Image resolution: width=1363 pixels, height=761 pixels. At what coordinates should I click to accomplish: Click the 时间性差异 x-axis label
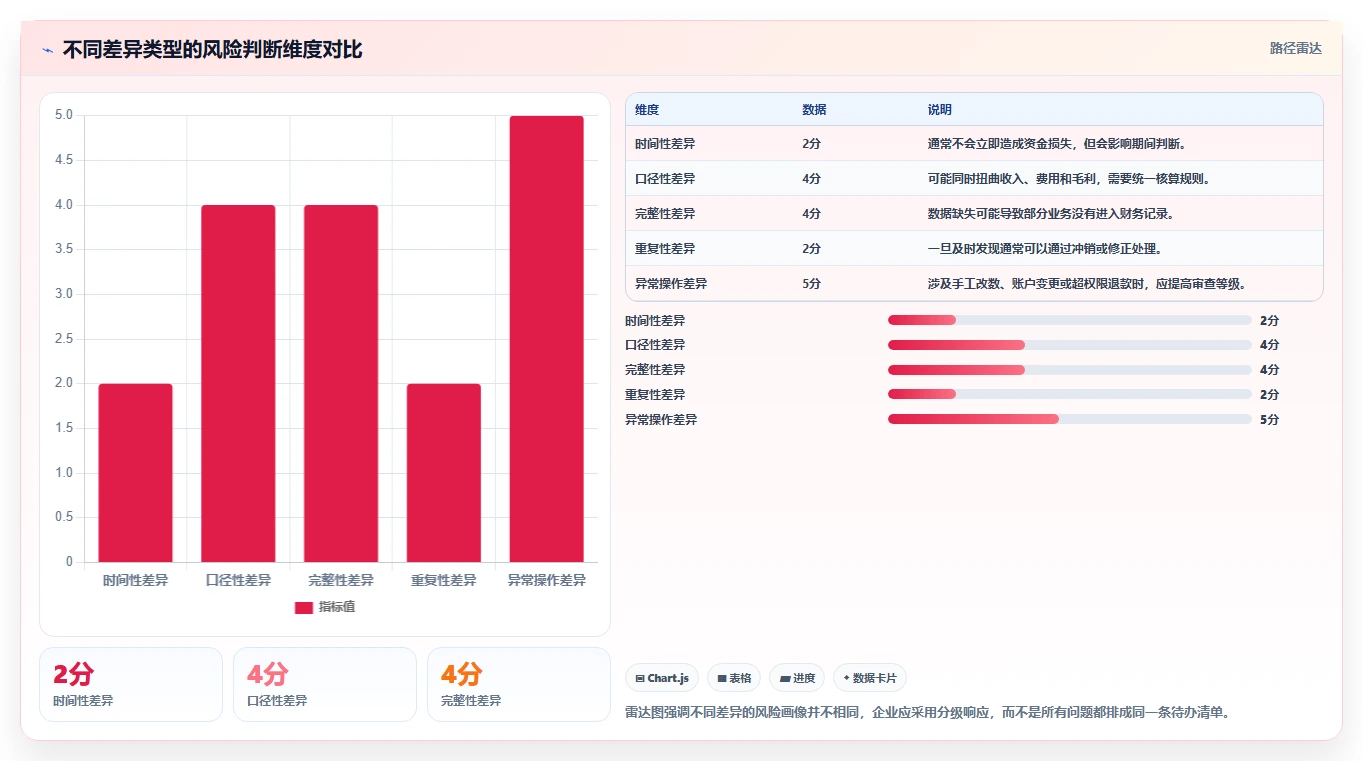135,581
